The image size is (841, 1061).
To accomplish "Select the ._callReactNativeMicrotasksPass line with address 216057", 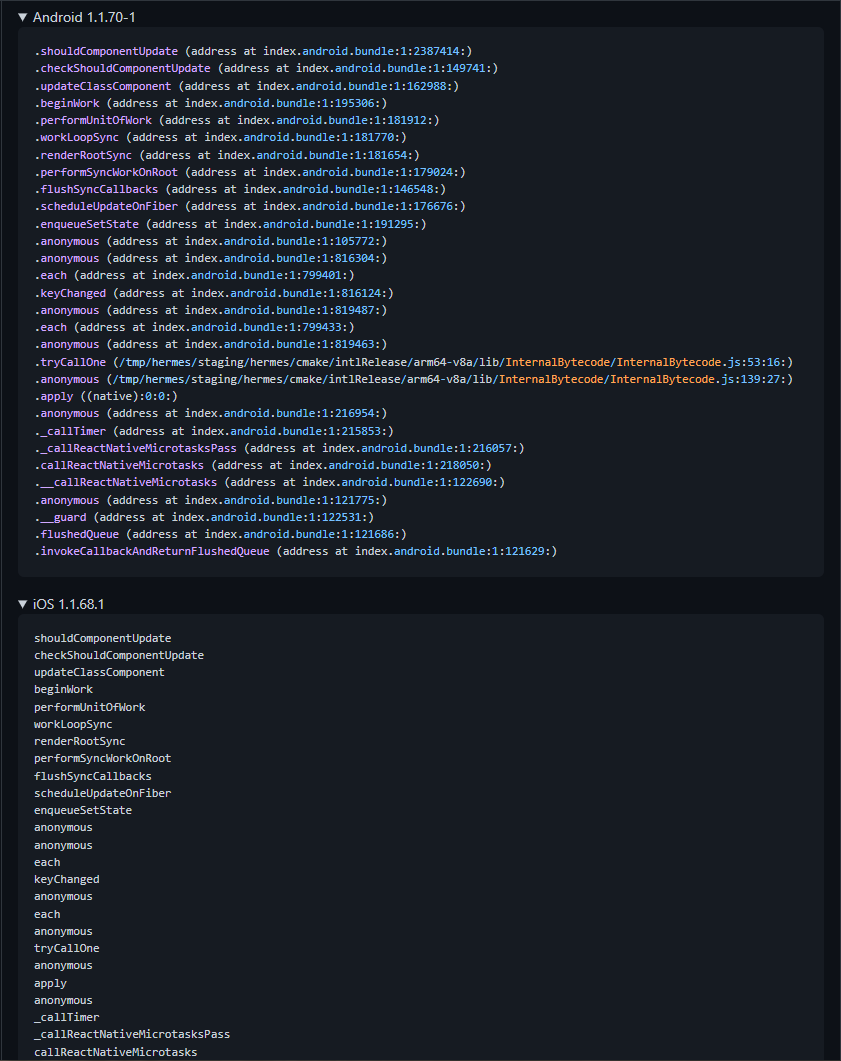I will [x=279, y=448].
